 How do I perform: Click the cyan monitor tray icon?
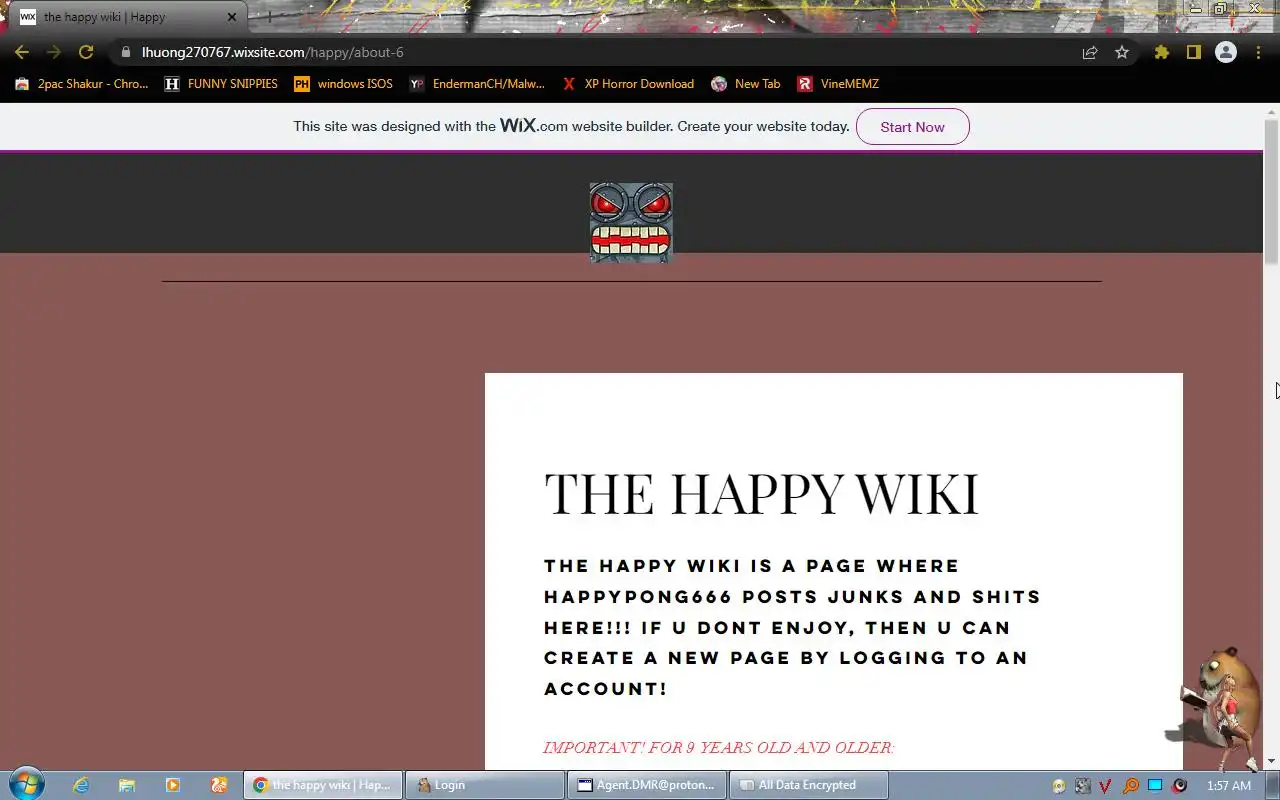[1155, 786]
